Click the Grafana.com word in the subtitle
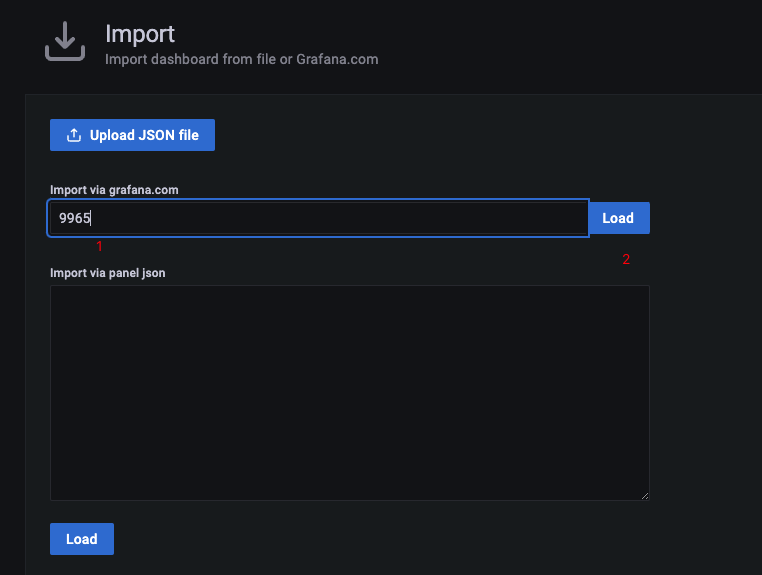 click(337, 59)
